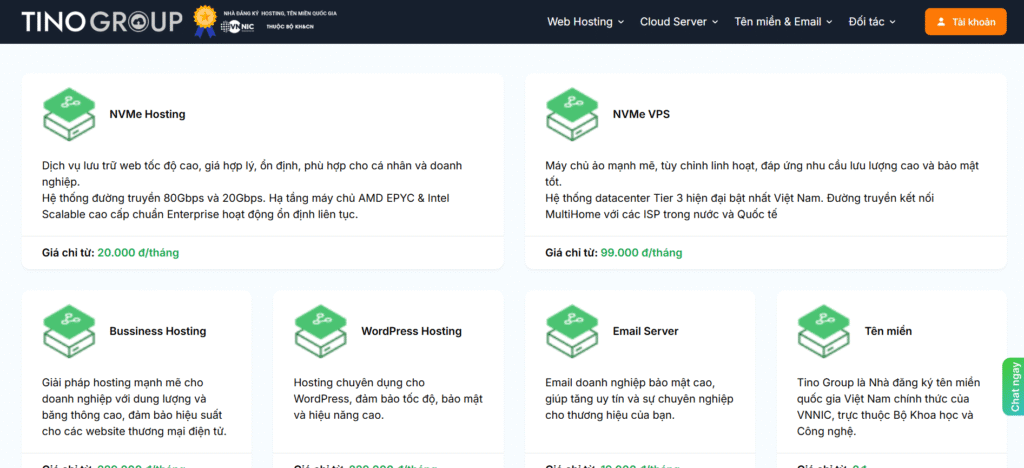Image resolution: width=1024 pixels, height=468 pixels.
Task: Select the WordPress Hosting heading
Action: pyautogui.click(x=411, y=331)
